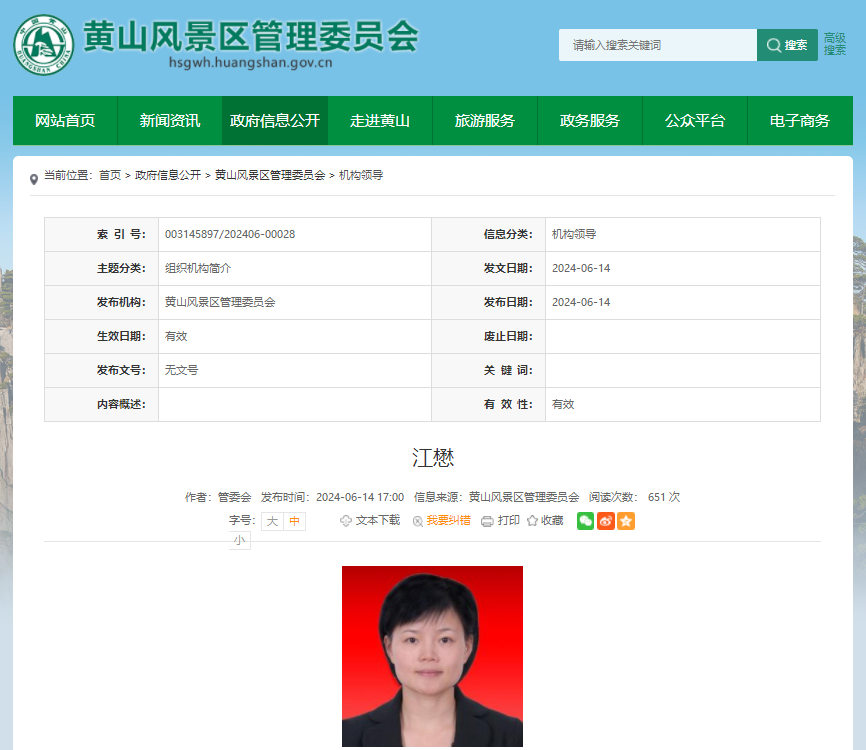
Task: Switch to the 电子商务 tab
Action: point(800,120)
